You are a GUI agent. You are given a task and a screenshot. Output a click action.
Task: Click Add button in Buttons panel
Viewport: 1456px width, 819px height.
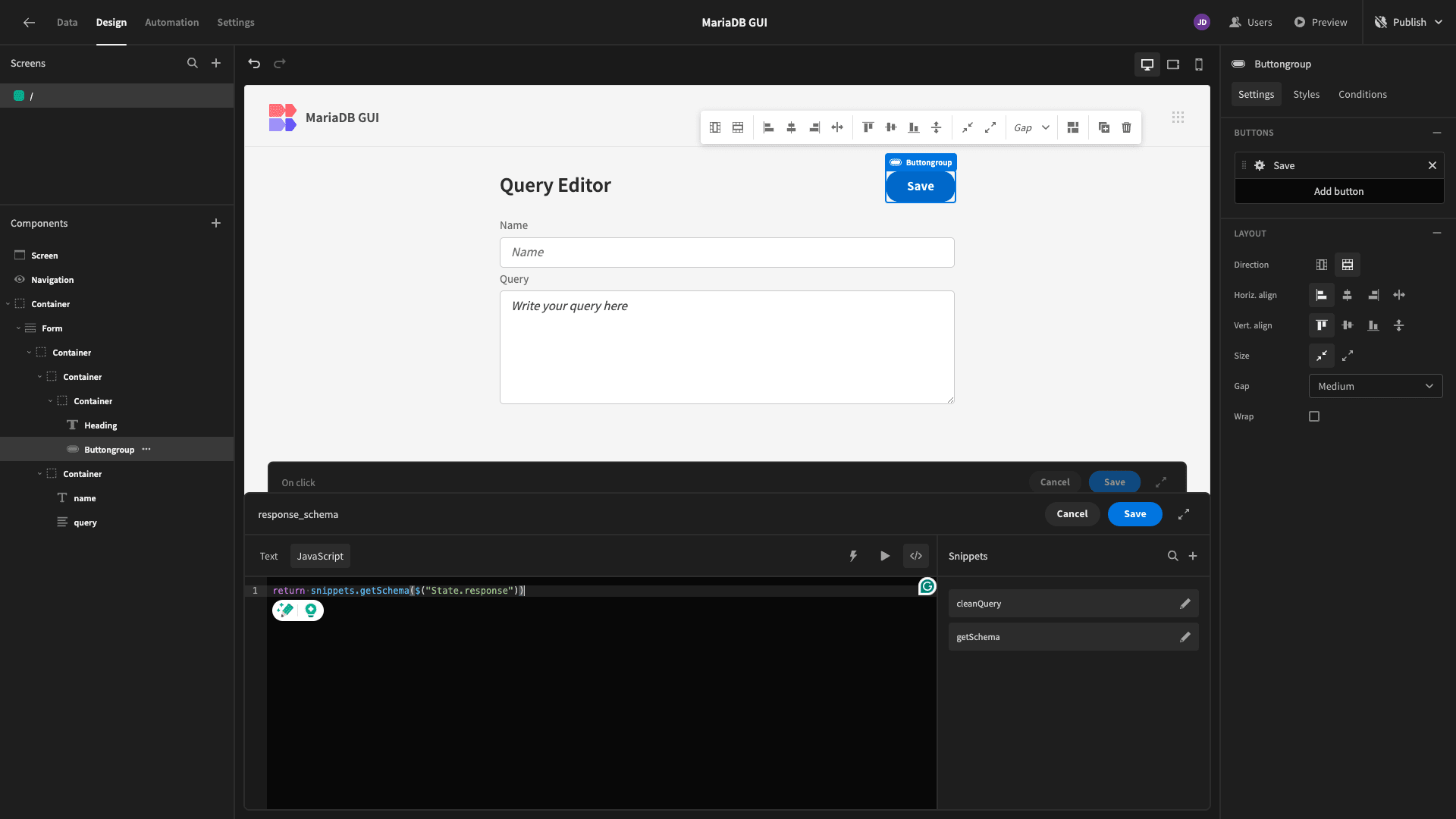tap(1339, 192)
